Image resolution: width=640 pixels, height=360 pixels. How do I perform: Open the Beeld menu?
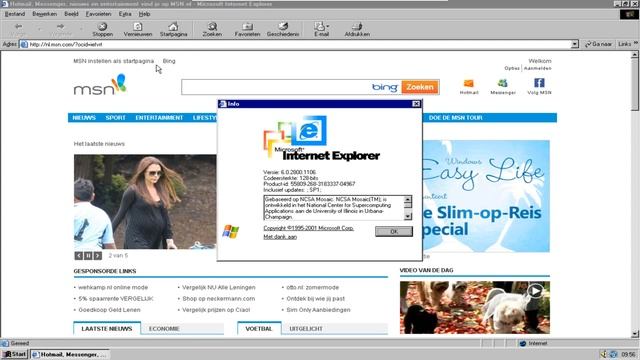point(71,14)
